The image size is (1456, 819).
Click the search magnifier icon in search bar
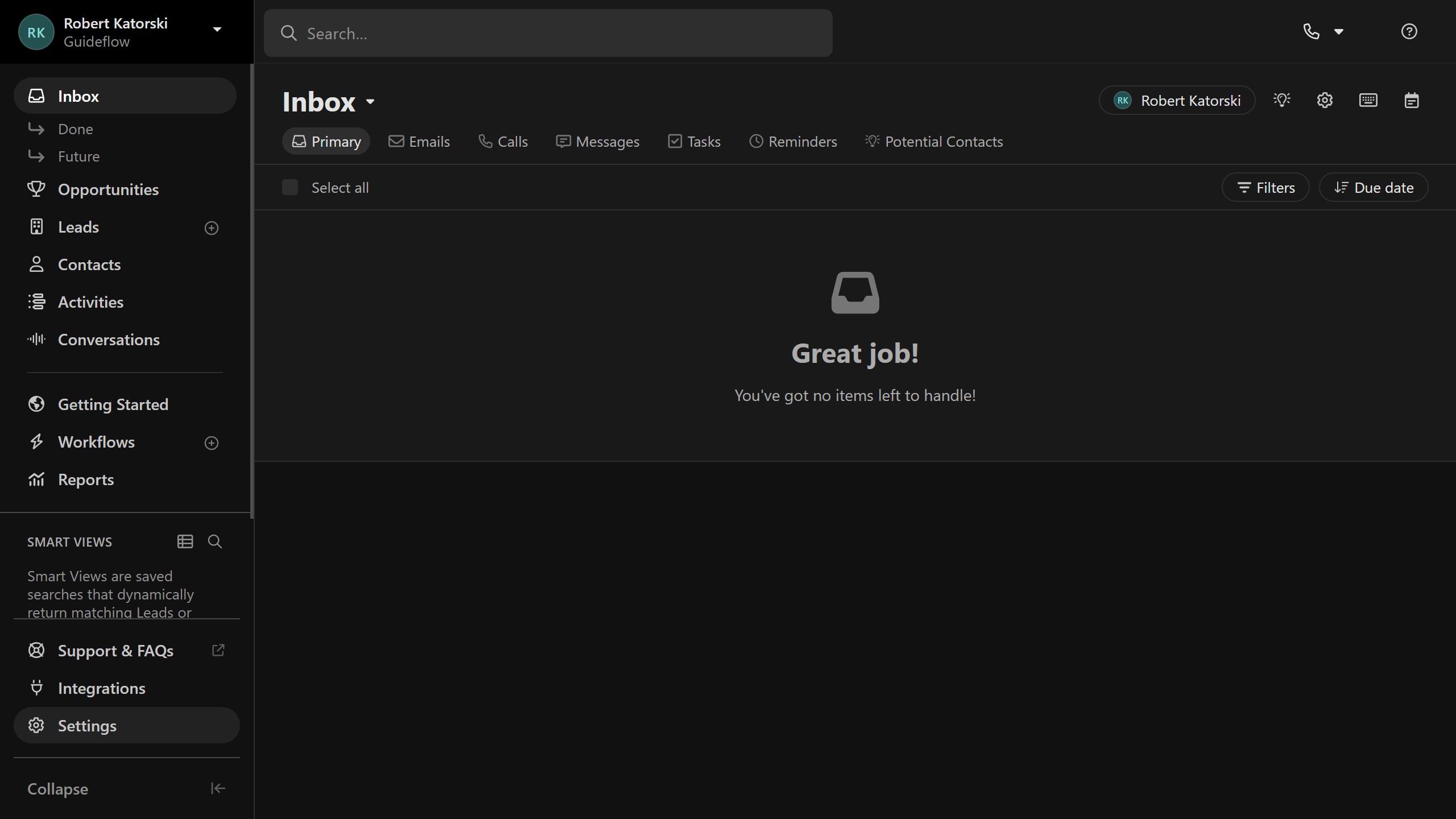coord(289,33)
